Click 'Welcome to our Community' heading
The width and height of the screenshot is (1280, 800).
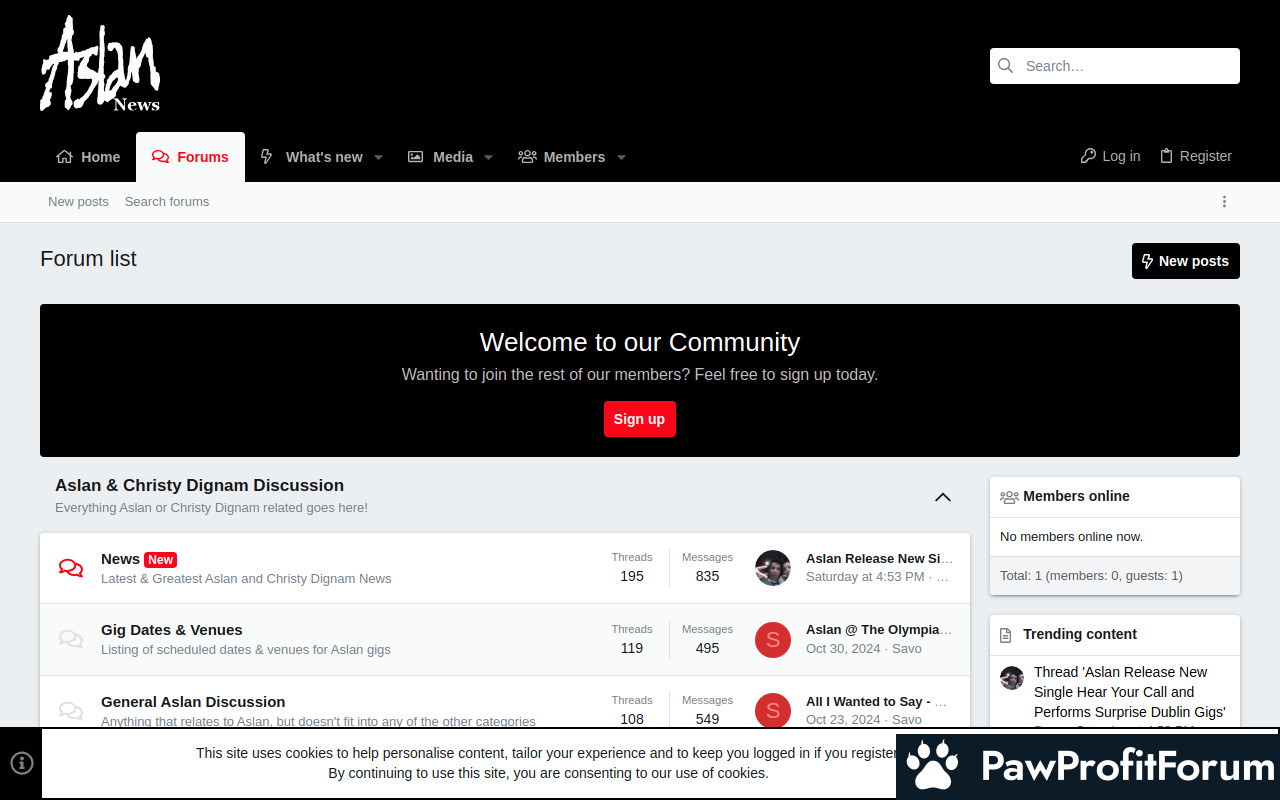point(640,342)
